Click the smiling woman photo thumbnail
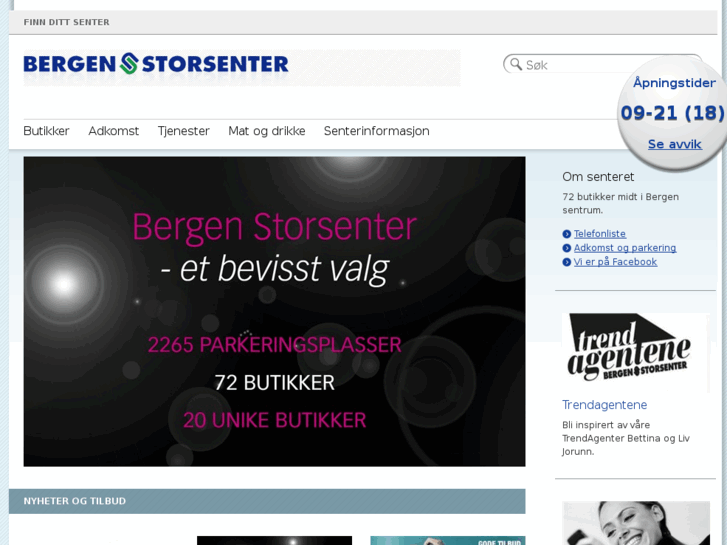 636,523
